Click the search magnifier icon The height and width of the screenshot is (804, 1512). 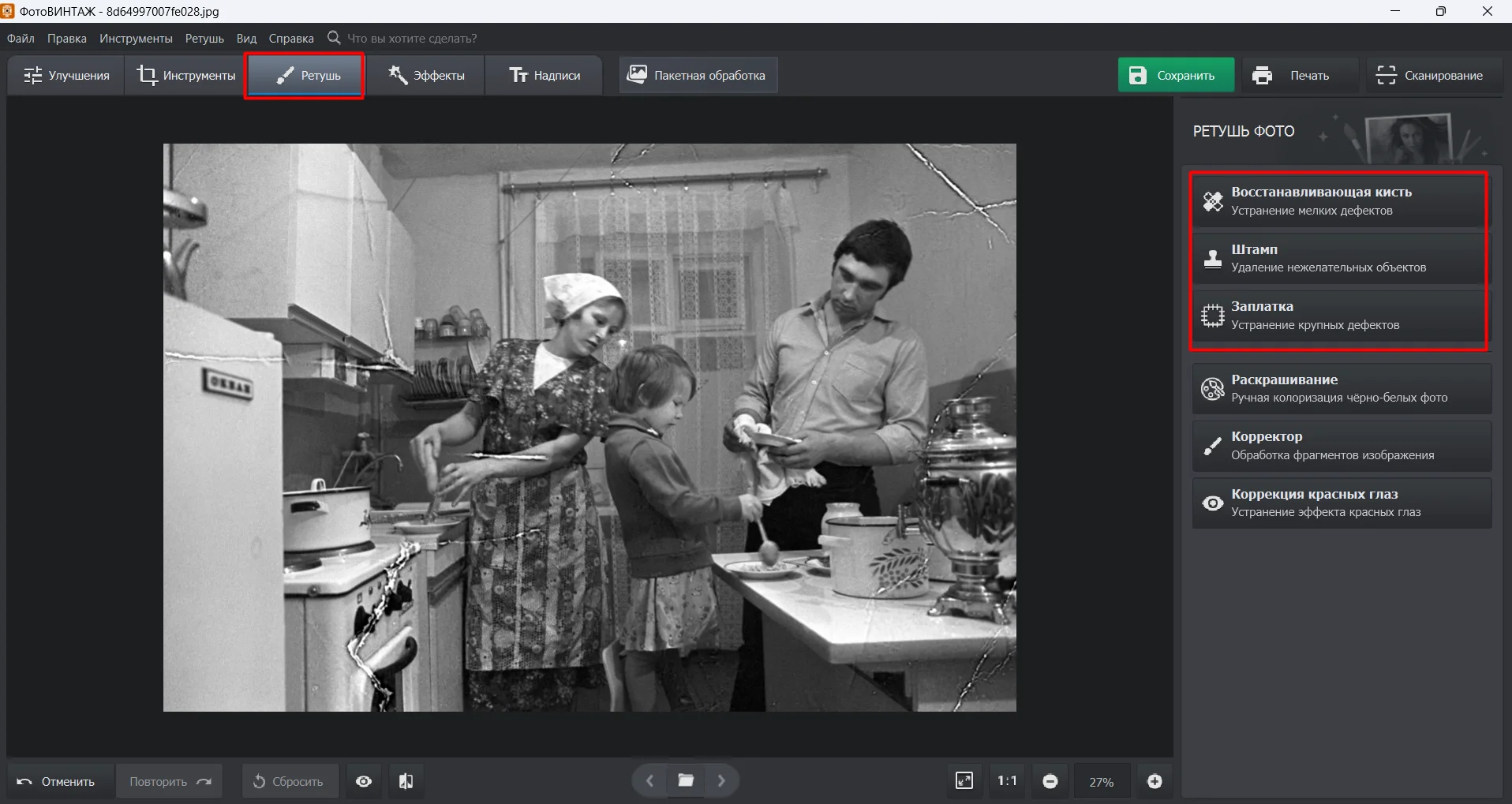click(x=334, y=38)
